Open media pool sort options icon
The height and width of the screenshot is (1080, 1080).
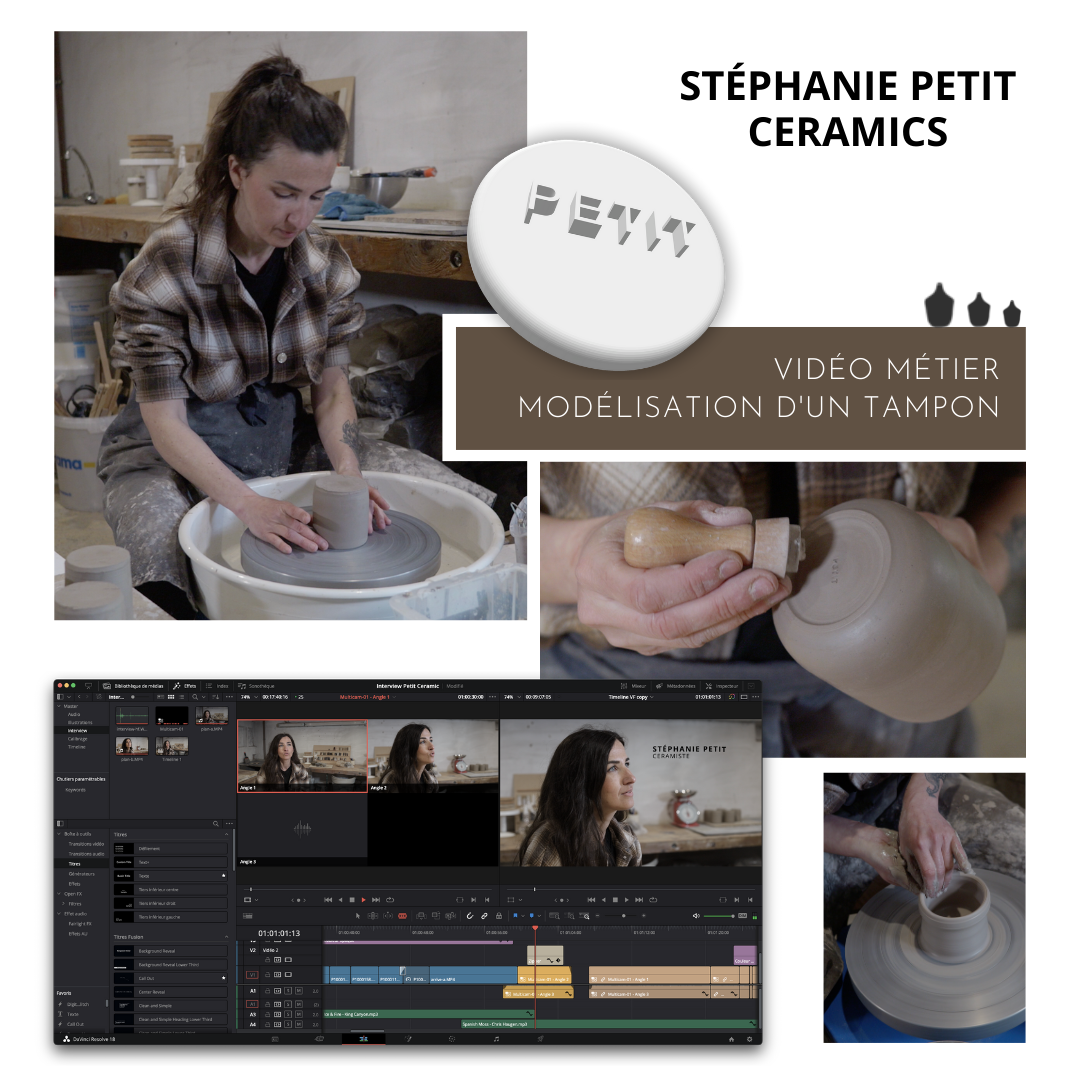pos(216,697)
